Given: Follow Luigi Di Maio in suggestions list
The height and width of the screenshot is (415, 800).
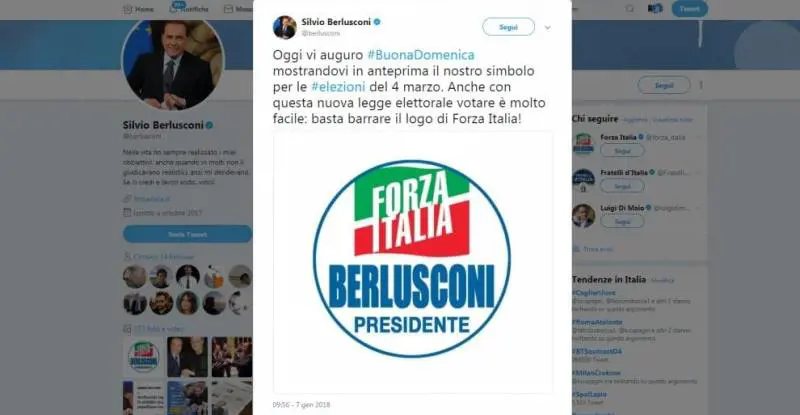Looking at the screenshot, I should 622,222.
